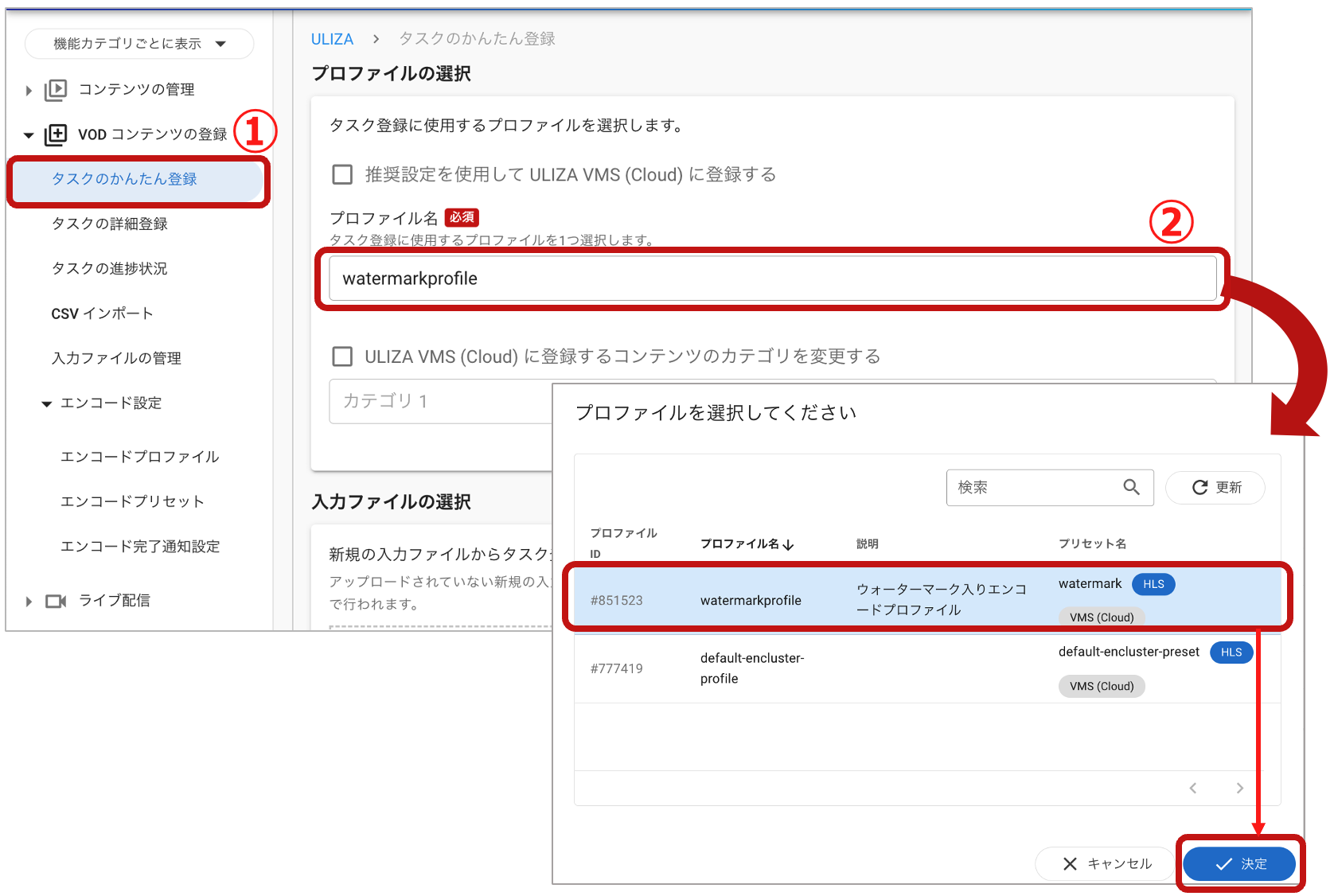The width and height of the screenshot is (1334, 896).
Task: Toggle カテゴリを変更する checkbox
Action: [342, 356]
